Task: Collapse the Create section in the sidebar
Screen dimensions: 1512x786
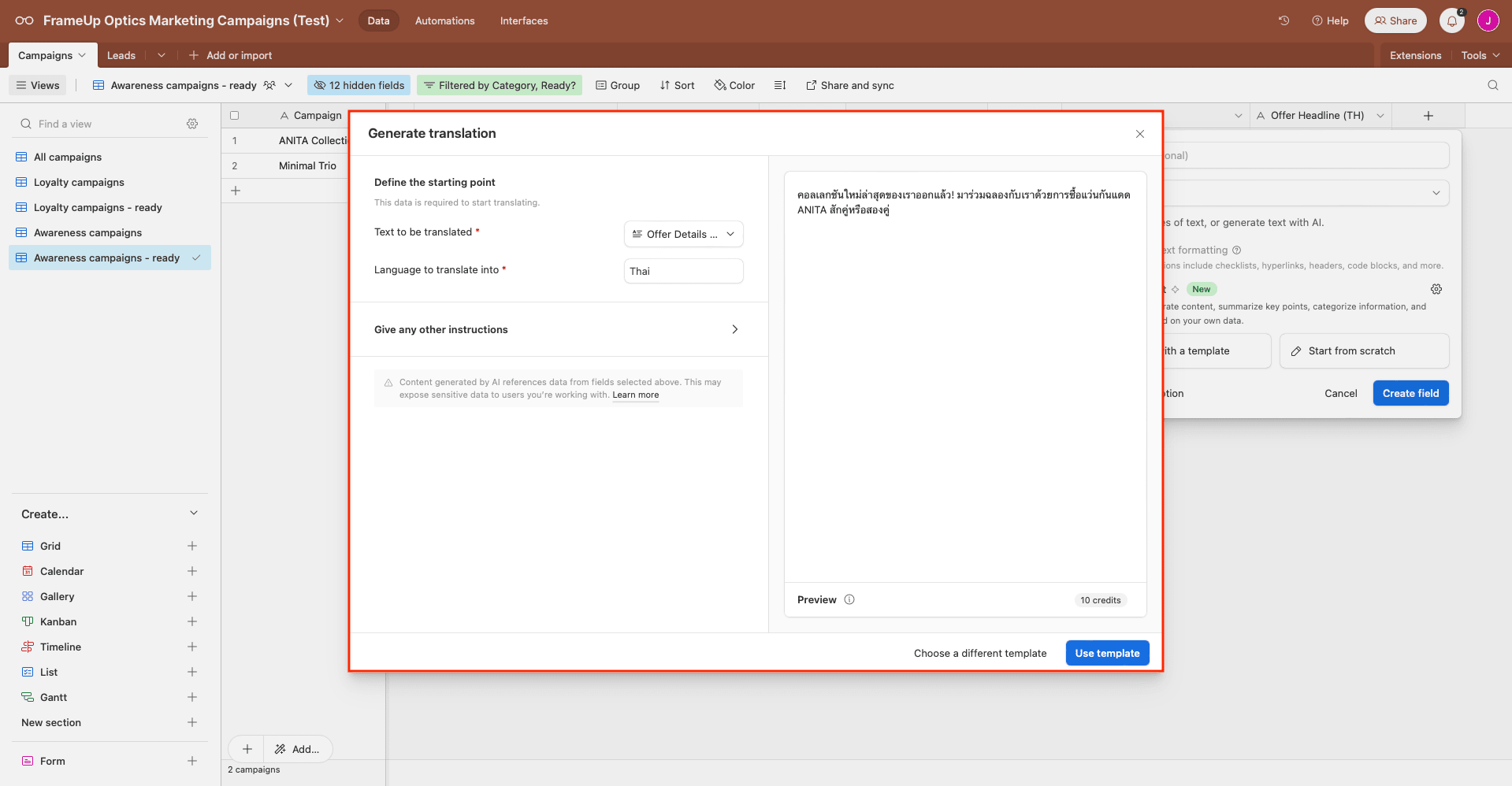Action: point(193,513)
